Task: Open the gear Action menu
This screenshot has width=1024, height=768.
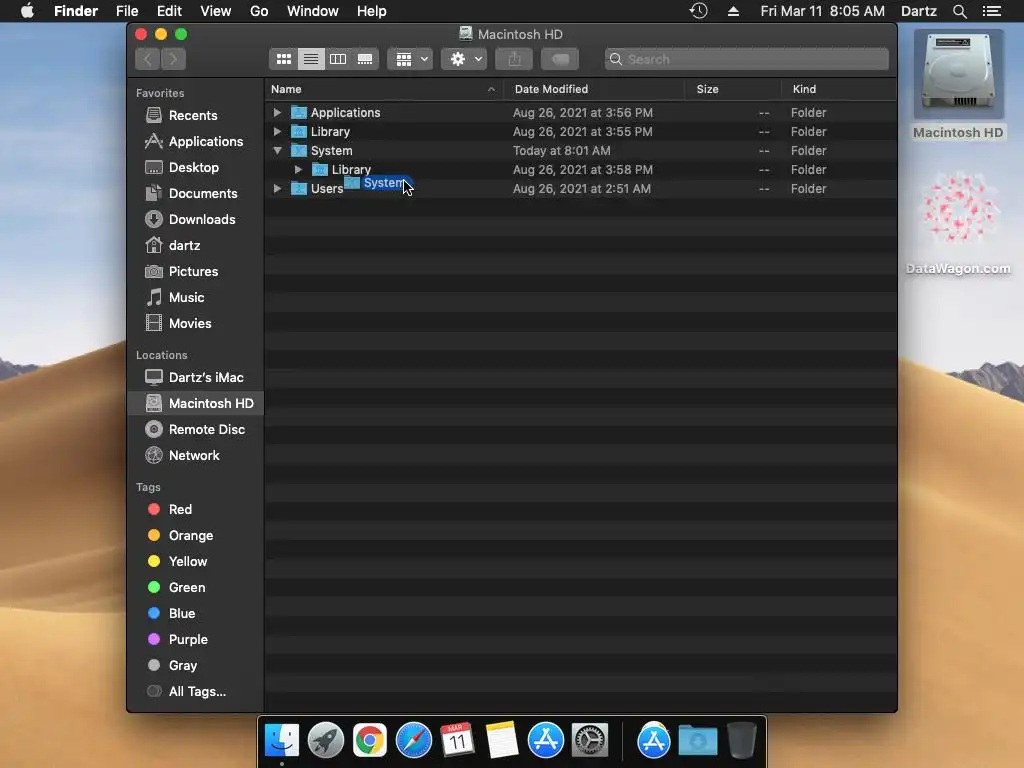Action: point(464,59)
